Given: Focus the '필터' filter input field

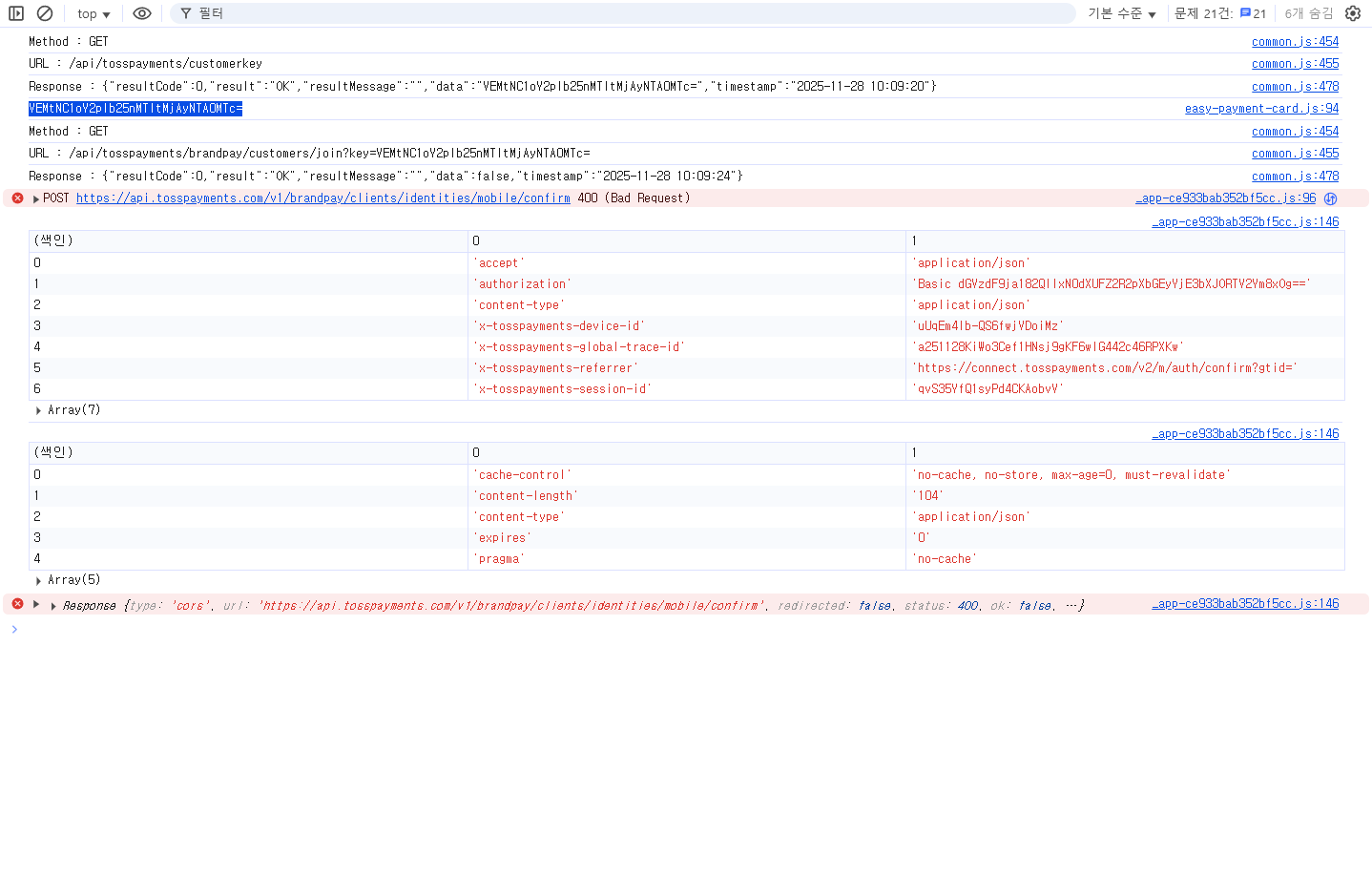Looking at the screenshot, I should pyautogui.click(x=624, y=13).
